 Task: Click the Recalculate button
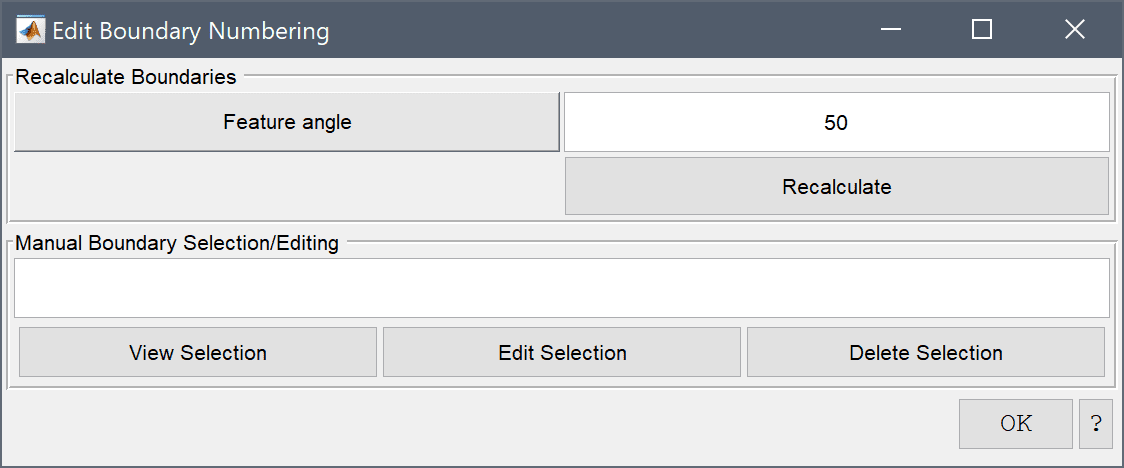837,186
